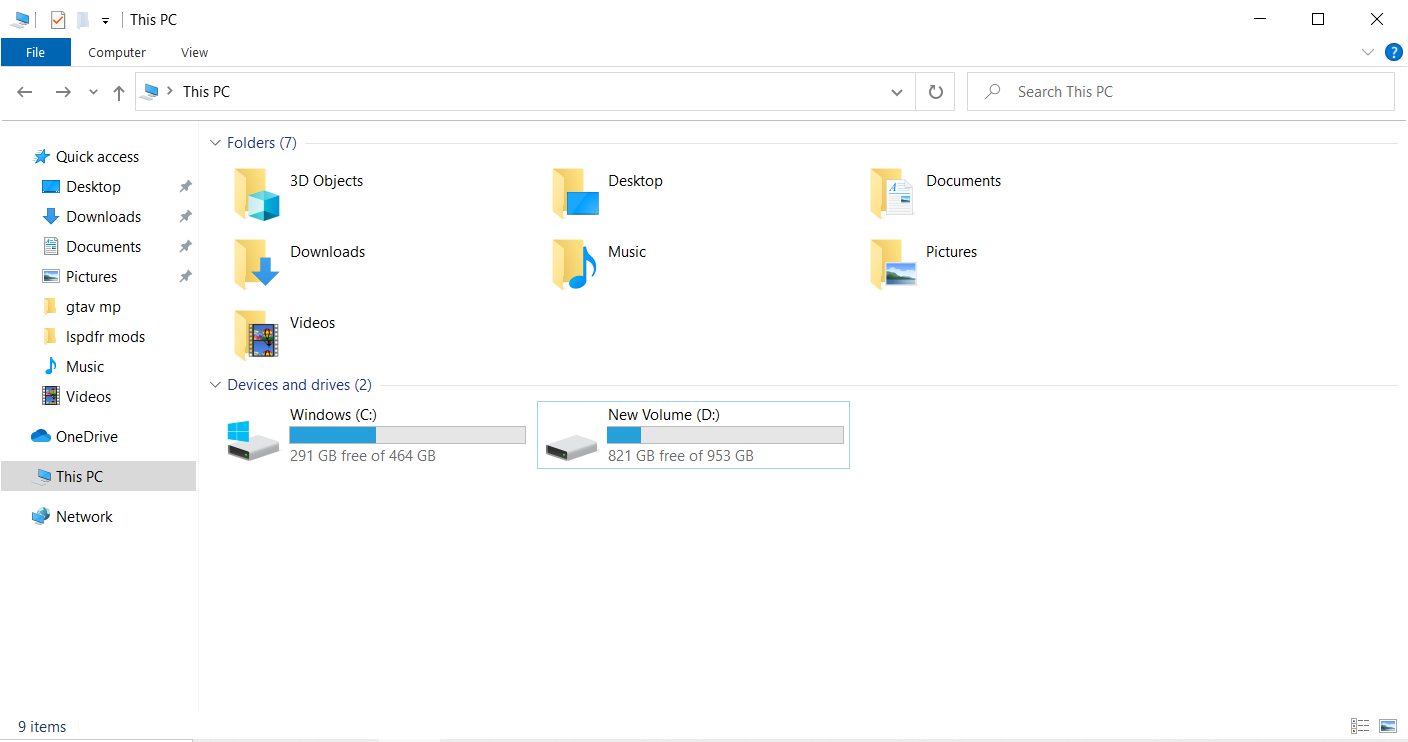Open the Videos folder in Folders section
The image size is (1408, 742).
tap(256, 335)
